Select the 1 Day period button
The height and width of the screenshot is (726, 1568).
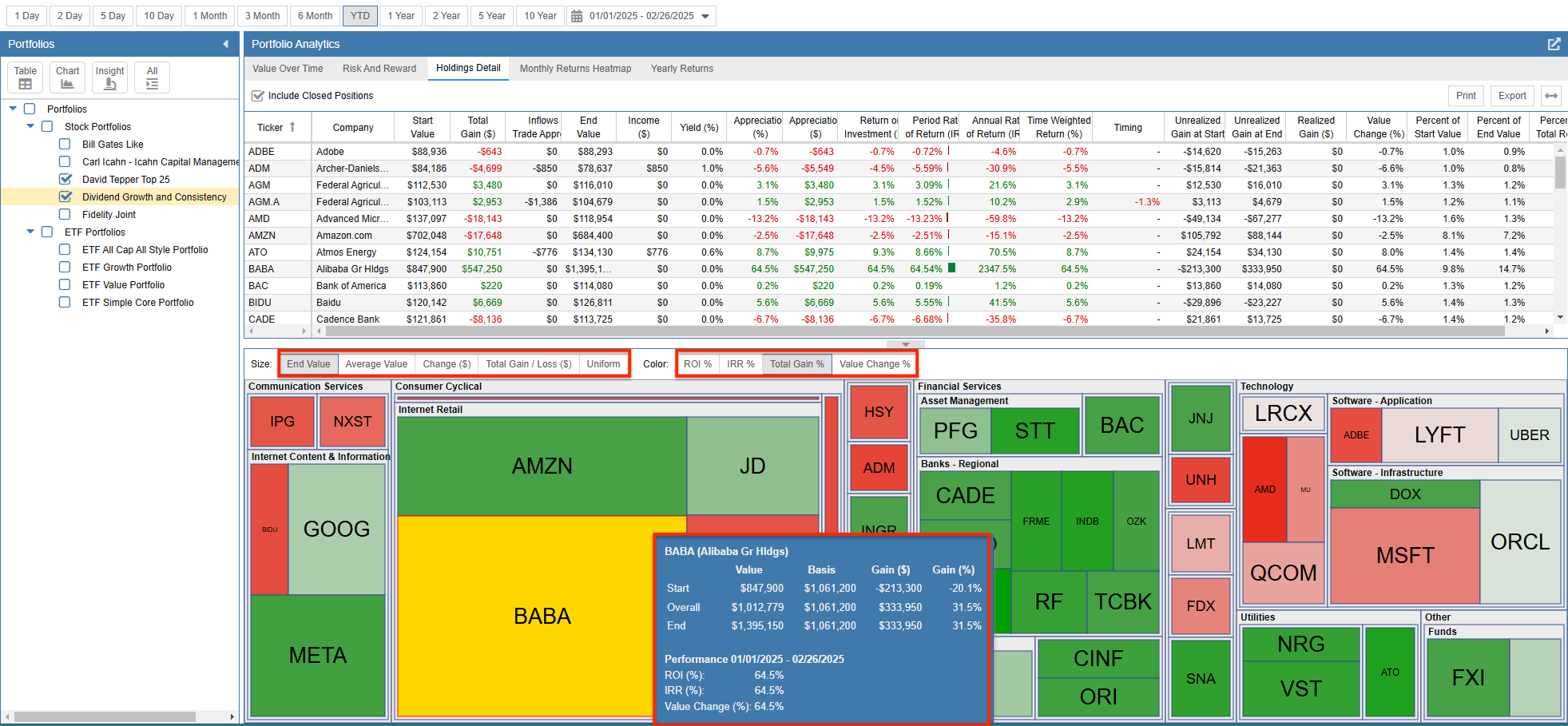[26, 16]
